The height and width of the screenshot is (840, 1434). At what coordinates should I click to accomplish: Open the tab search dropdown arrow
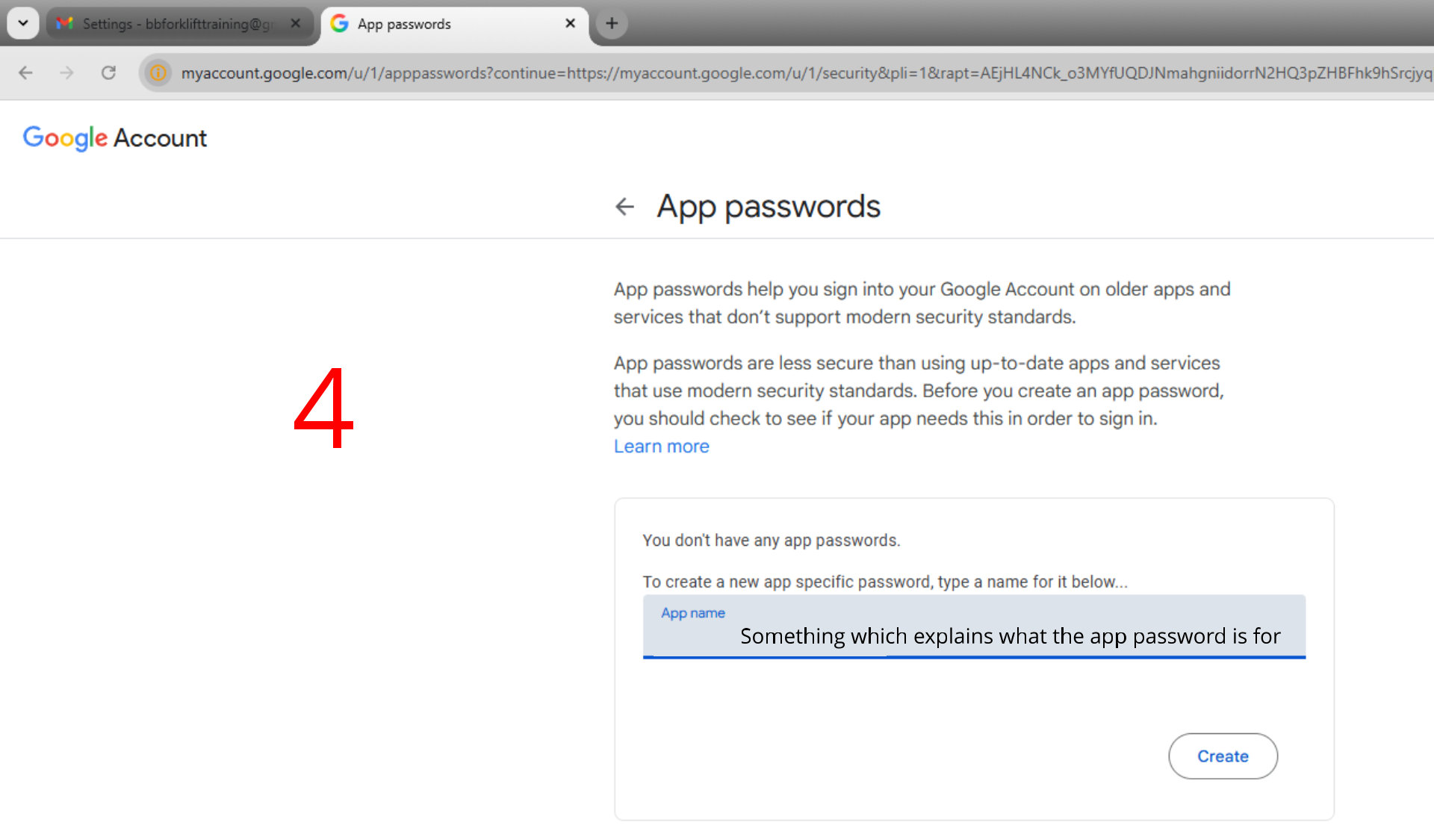click(x=23, y=23)
